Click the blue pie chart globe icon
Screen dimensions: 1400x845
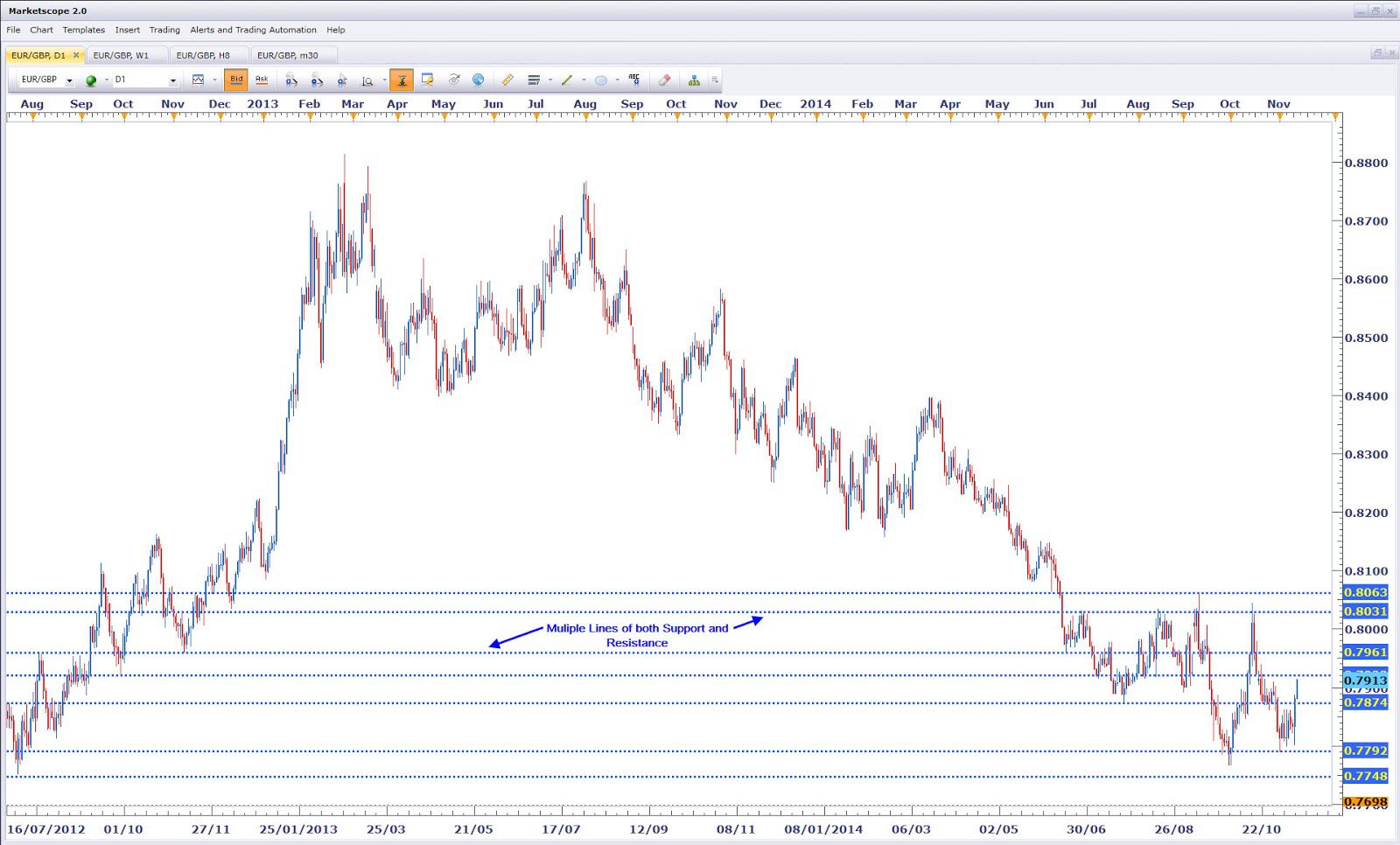479,80
